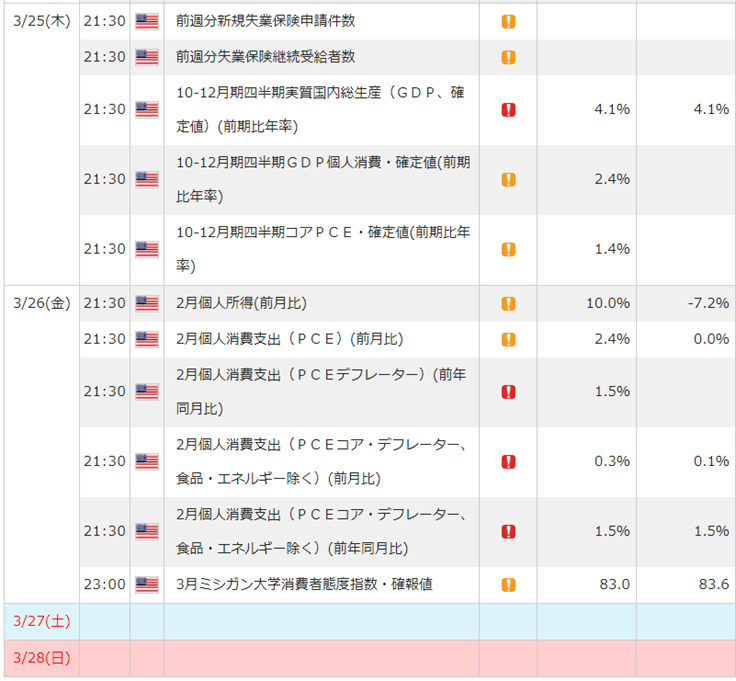Click orange importance icon for ミシガン大学消費者態度指数
The height and width of the screenshot is (681, 736).
pyautogui.click(x=508, y=585)
